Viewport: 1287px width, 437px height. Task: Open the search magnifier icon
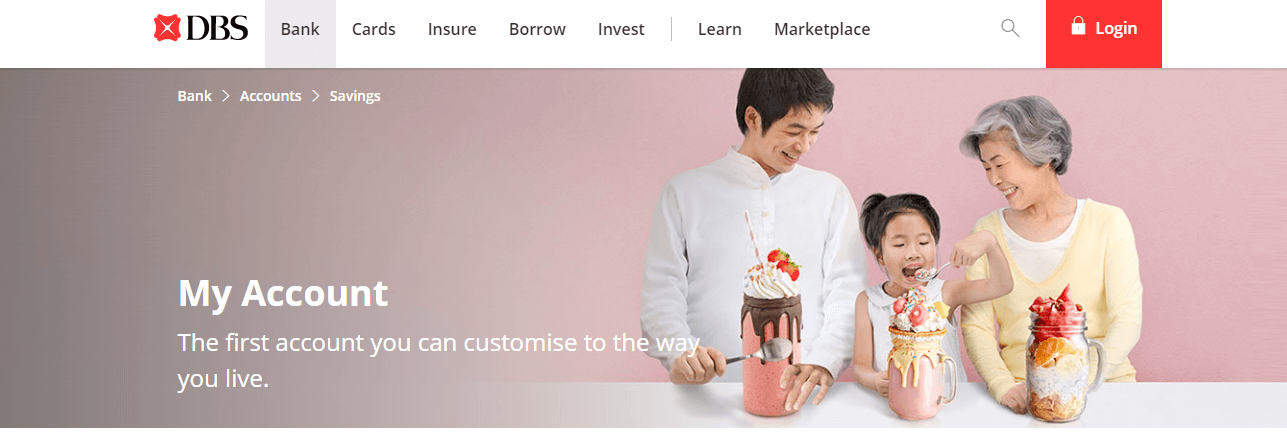click(1010, 28)
